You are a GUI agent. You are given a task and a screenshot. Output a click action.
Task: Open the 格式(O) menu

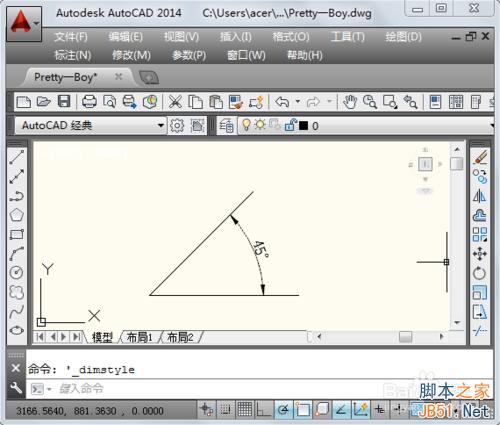pyautogui.click(x=291, y=37)
